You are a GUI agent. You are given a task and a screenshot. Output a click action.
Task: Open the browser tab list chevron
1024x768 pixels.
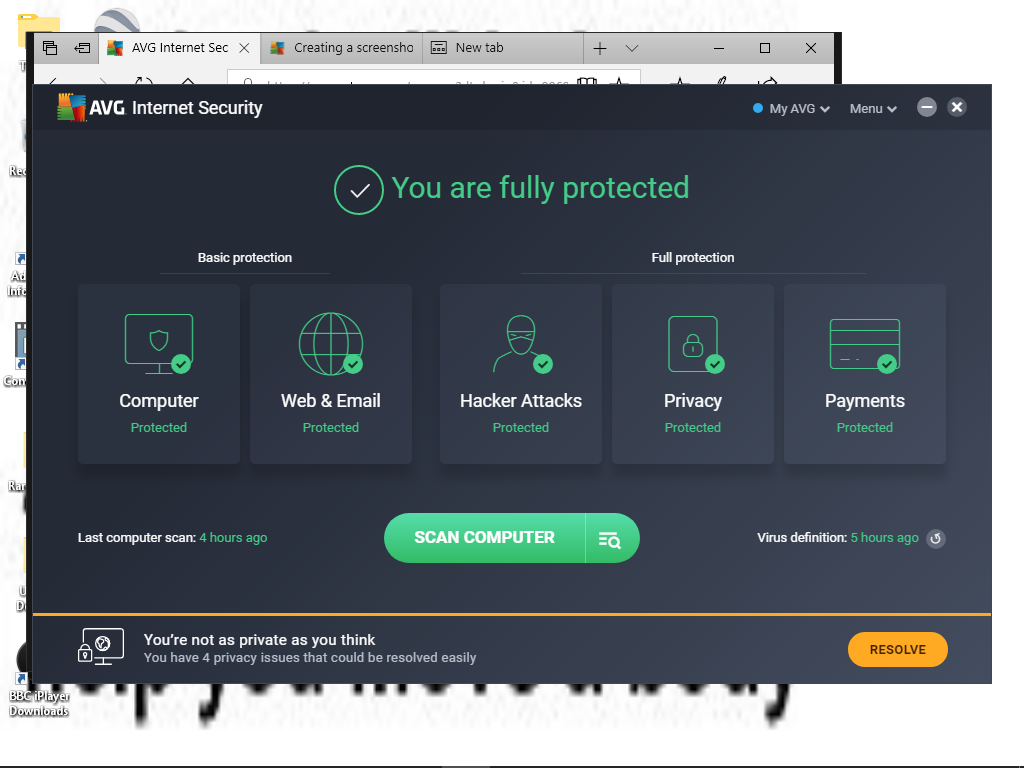click(x=632, y=48)
